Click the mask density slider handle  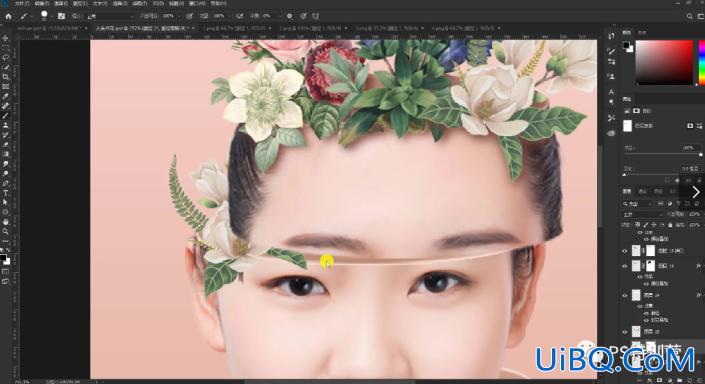click(701, 154)
